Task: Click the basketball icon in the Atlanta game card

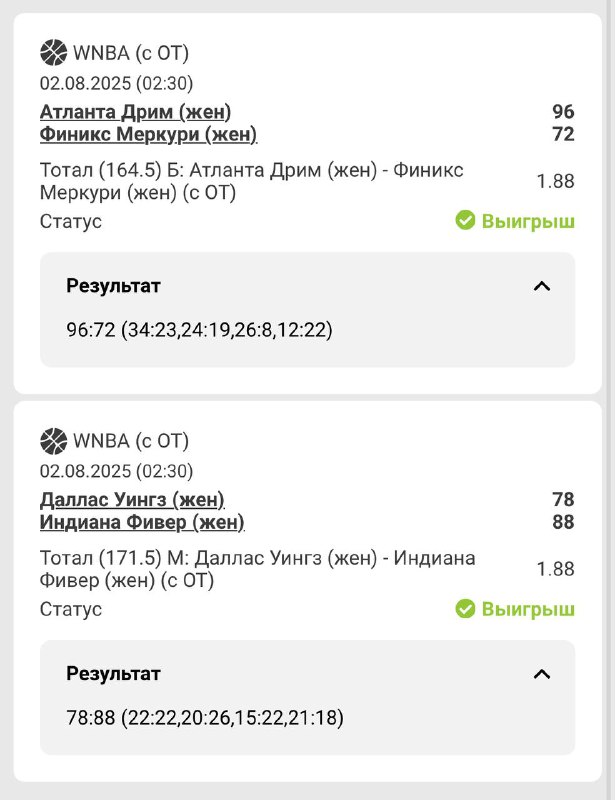Action: [x=53, y=52]
